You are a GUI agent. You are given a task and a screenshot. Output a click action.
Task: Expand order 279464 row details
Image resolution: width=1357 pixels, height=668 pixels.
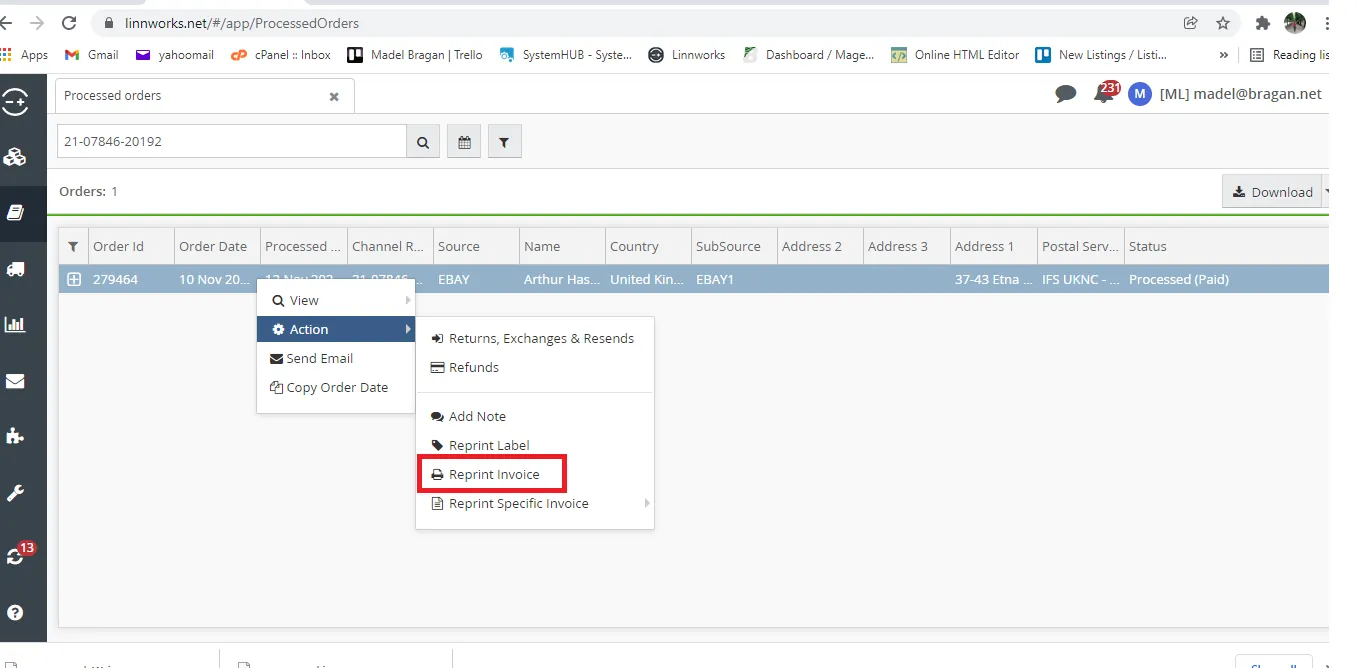click(x=74, y=279)
